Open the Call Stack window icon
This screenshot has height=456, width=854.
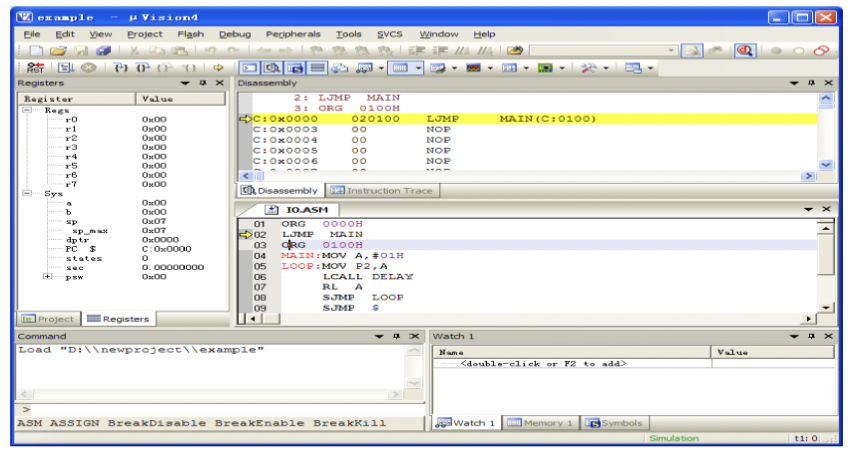[x=340, y=68]
